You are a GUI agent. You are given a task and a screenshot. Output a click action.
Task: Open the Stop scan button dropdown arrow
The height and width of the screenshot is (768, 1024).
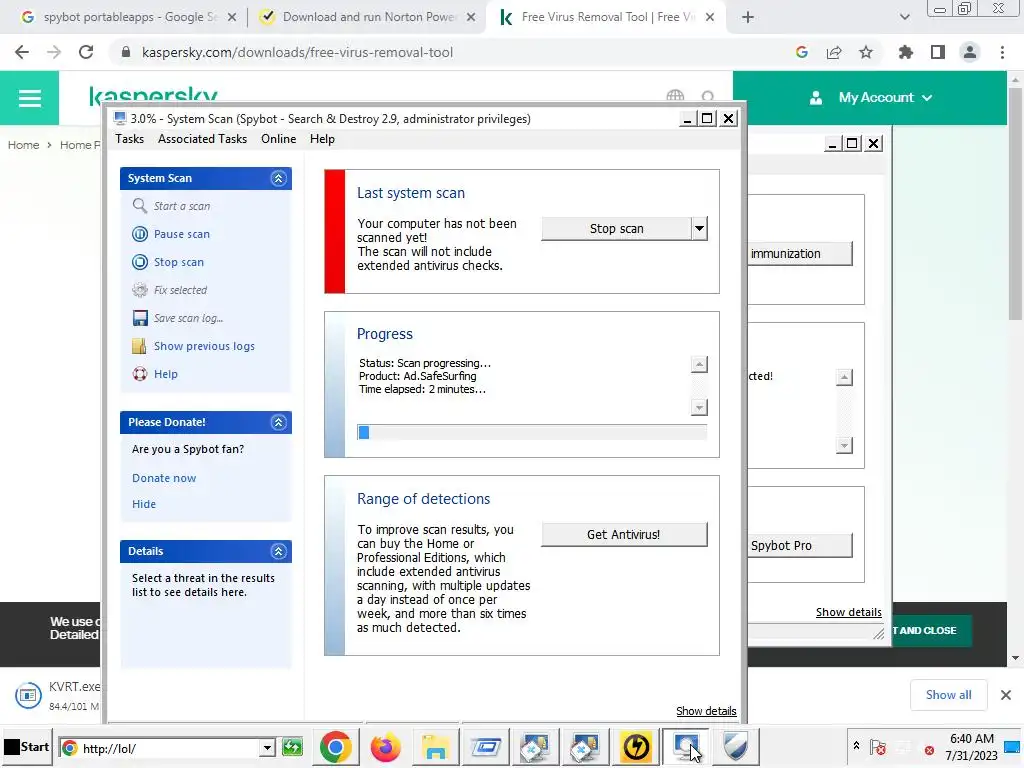[699, 229]
